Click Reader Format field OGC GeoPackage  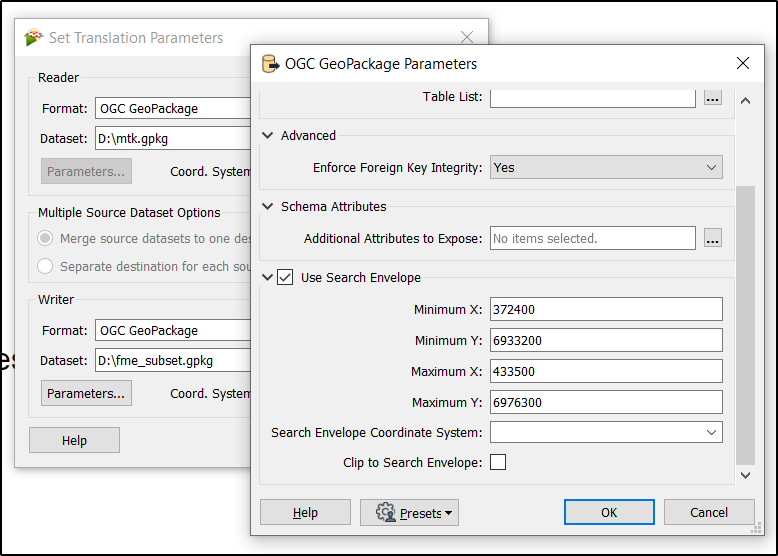(173, 109)
